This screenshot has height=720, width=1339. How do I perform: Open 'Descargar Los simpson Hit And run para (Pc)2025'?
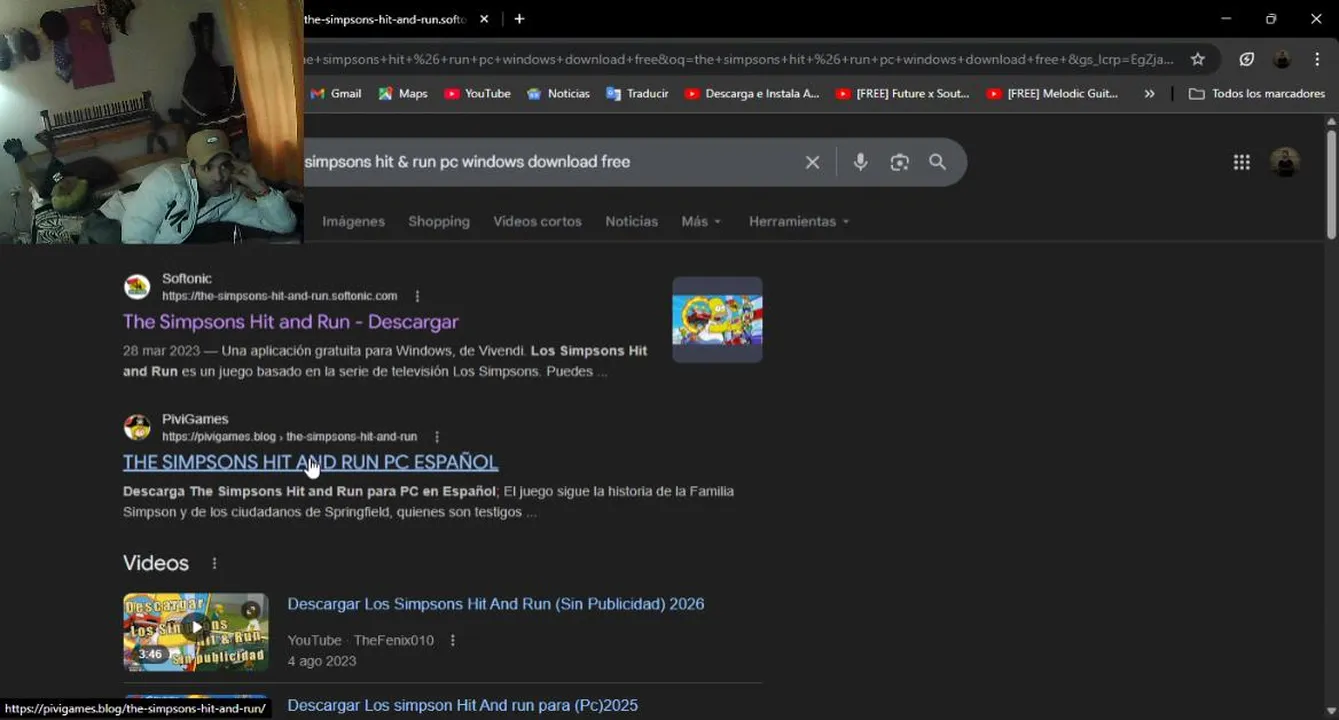(x=463, y=705)
